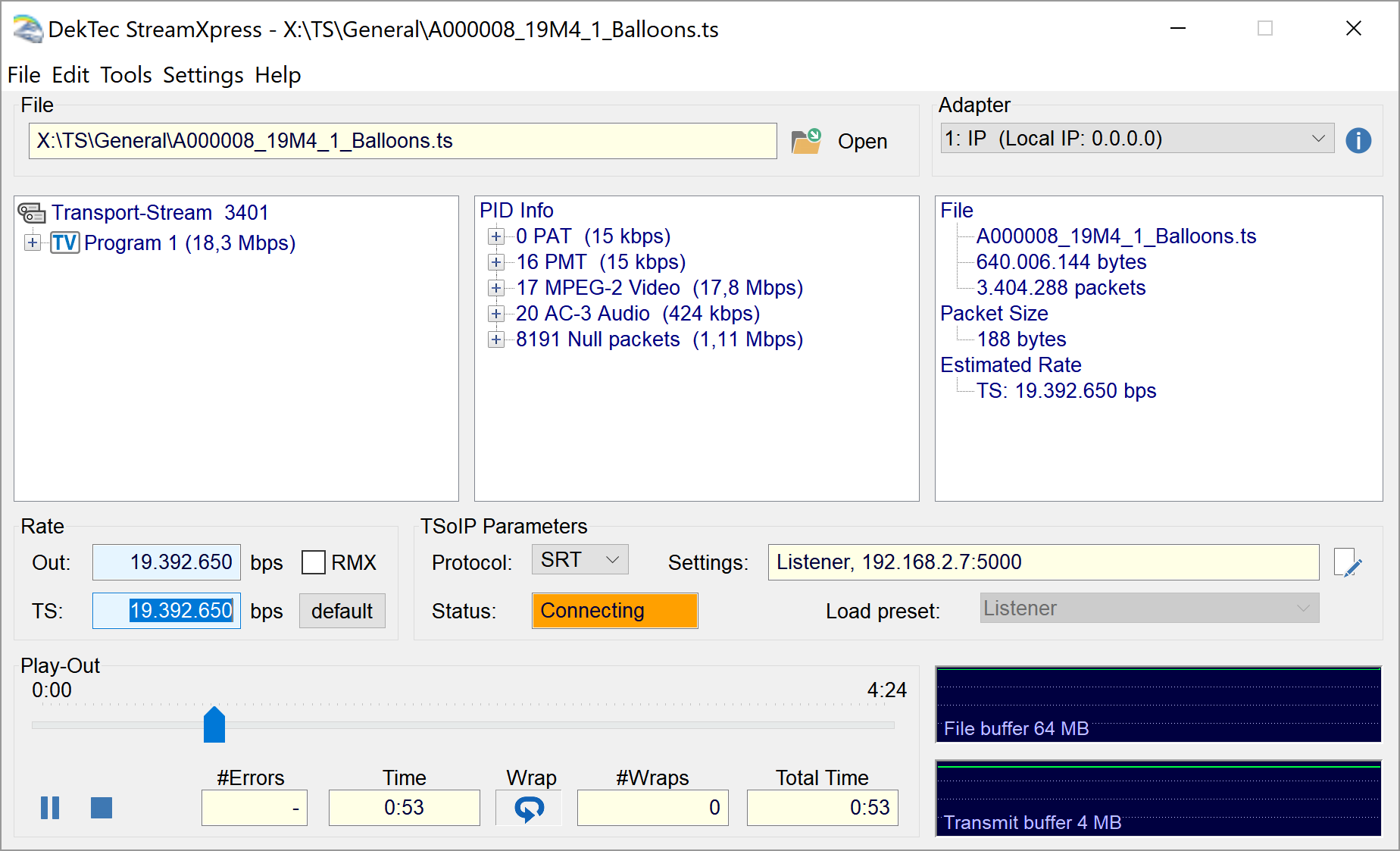
Task: Click the Transport-Stream 3401 icon
Action: [31, 213]
